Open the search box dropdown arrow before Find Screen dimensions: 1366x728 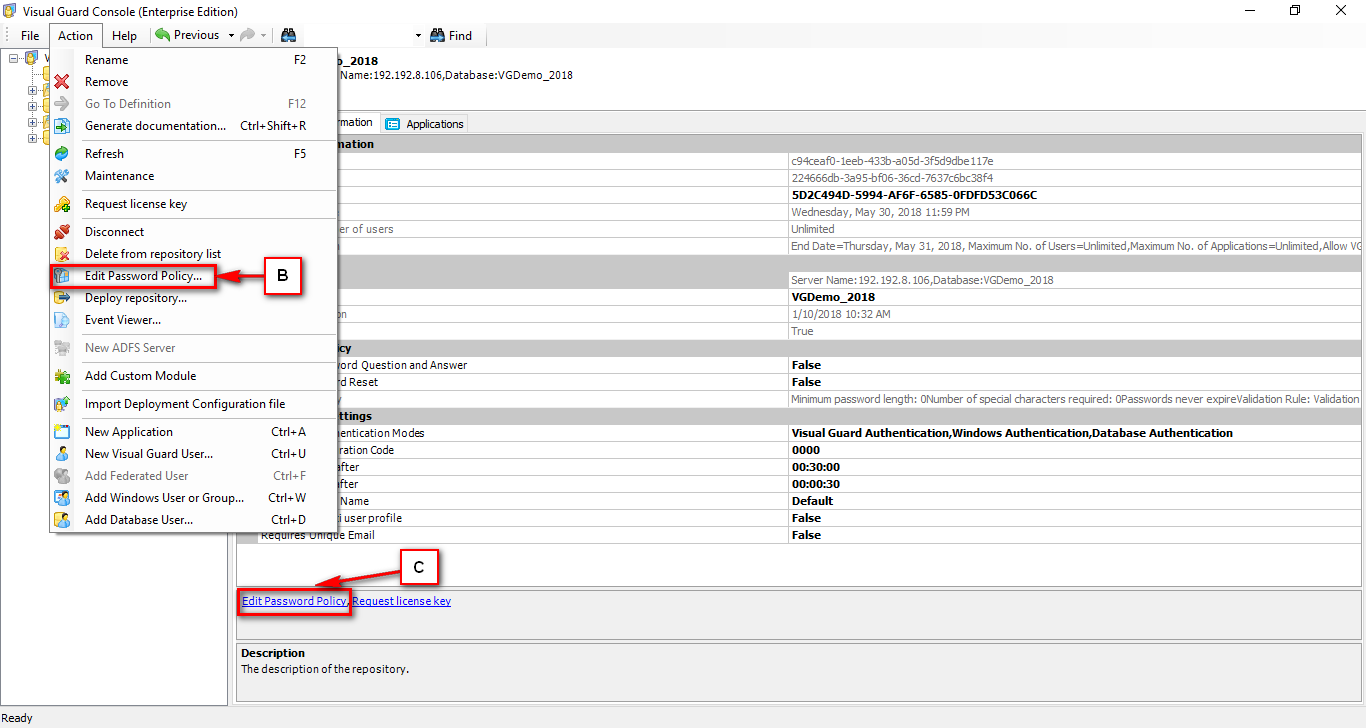[418, 35]
